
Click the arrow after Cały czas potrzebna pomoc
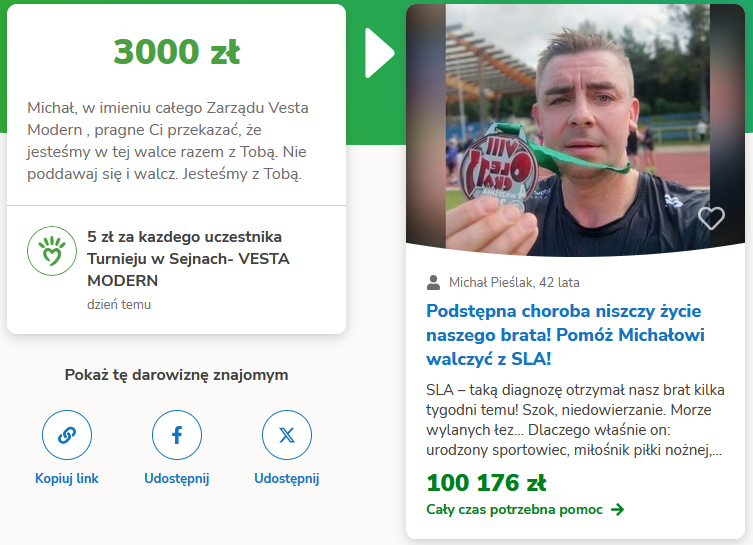(618, 509)
